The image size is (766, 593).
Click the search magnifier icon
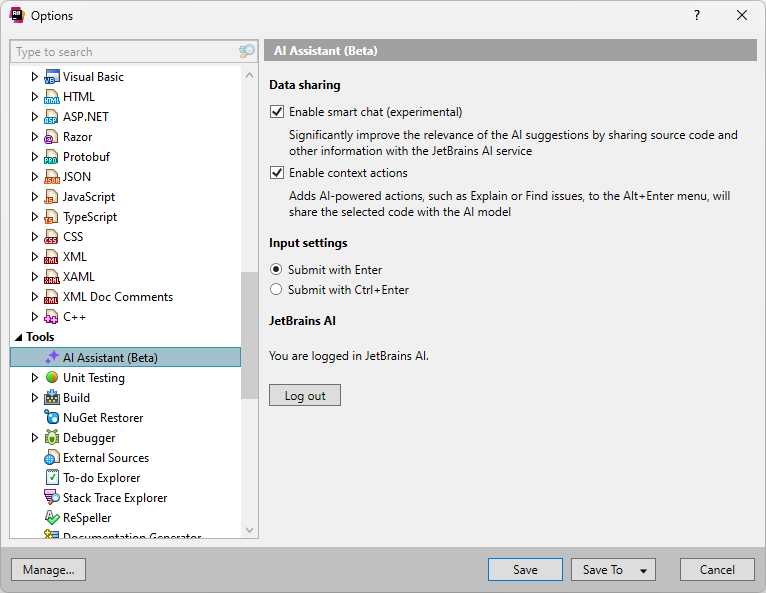coord(246,51)
